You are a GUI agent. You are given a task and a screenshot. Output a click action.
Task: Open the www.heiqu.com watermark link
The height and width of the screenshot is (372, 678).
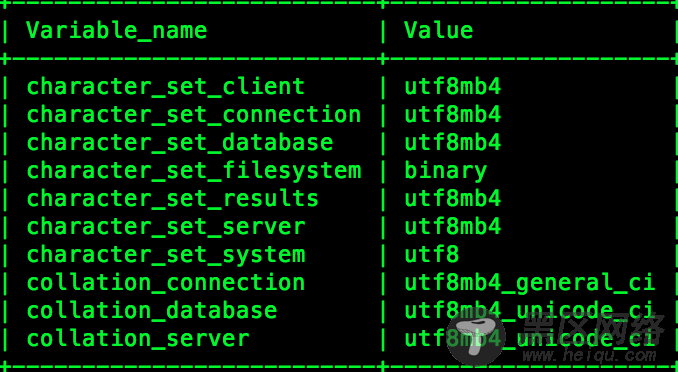[589, 356]
